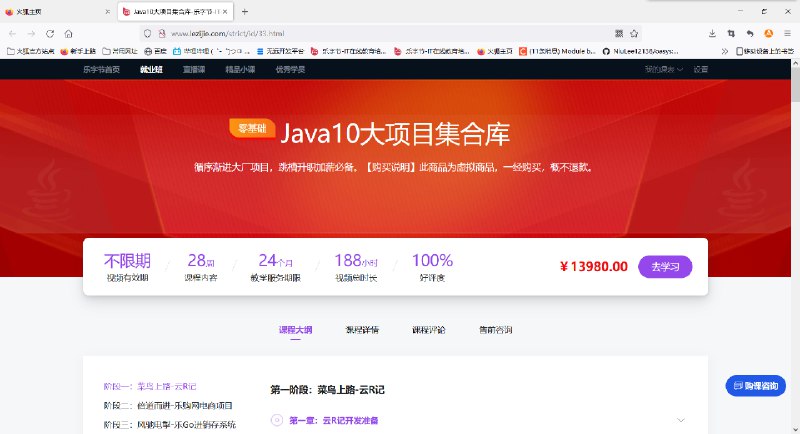
Task: Switch to the 课程评论 tab
Action: [x=429, y=330]
